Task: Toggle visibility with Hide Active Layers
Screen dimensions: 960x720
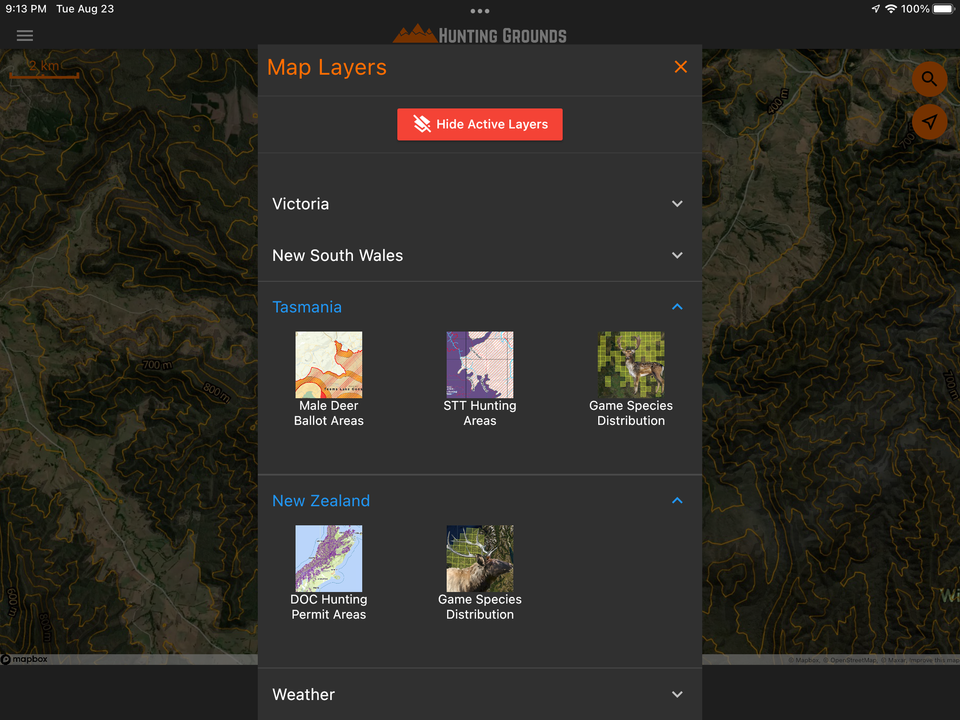Action: pyautogui.click(x=480, y=124)
